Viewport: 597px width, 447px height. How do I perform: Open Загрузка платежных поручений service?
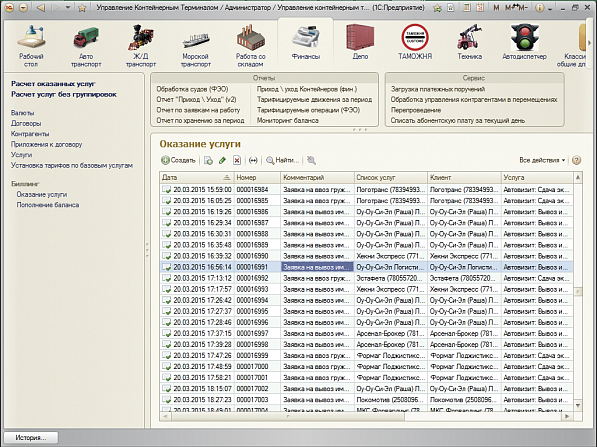[438, 89]
